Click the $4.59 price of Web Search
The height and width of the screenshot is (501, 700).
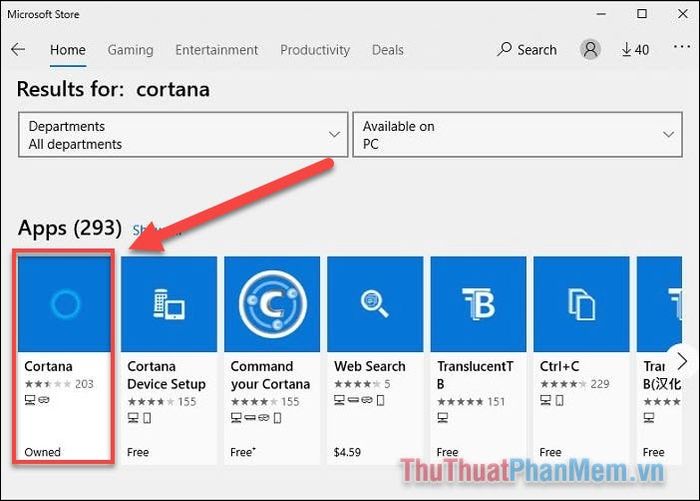[347, 452]
